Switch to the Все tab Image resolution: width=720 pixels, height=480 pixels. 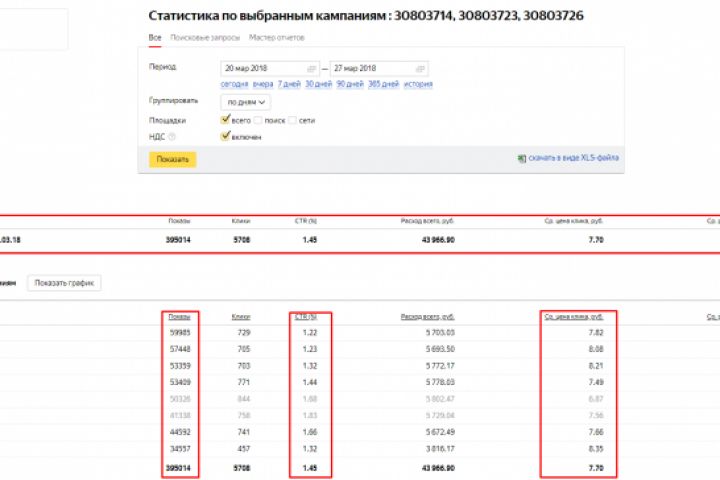point(155,38)
